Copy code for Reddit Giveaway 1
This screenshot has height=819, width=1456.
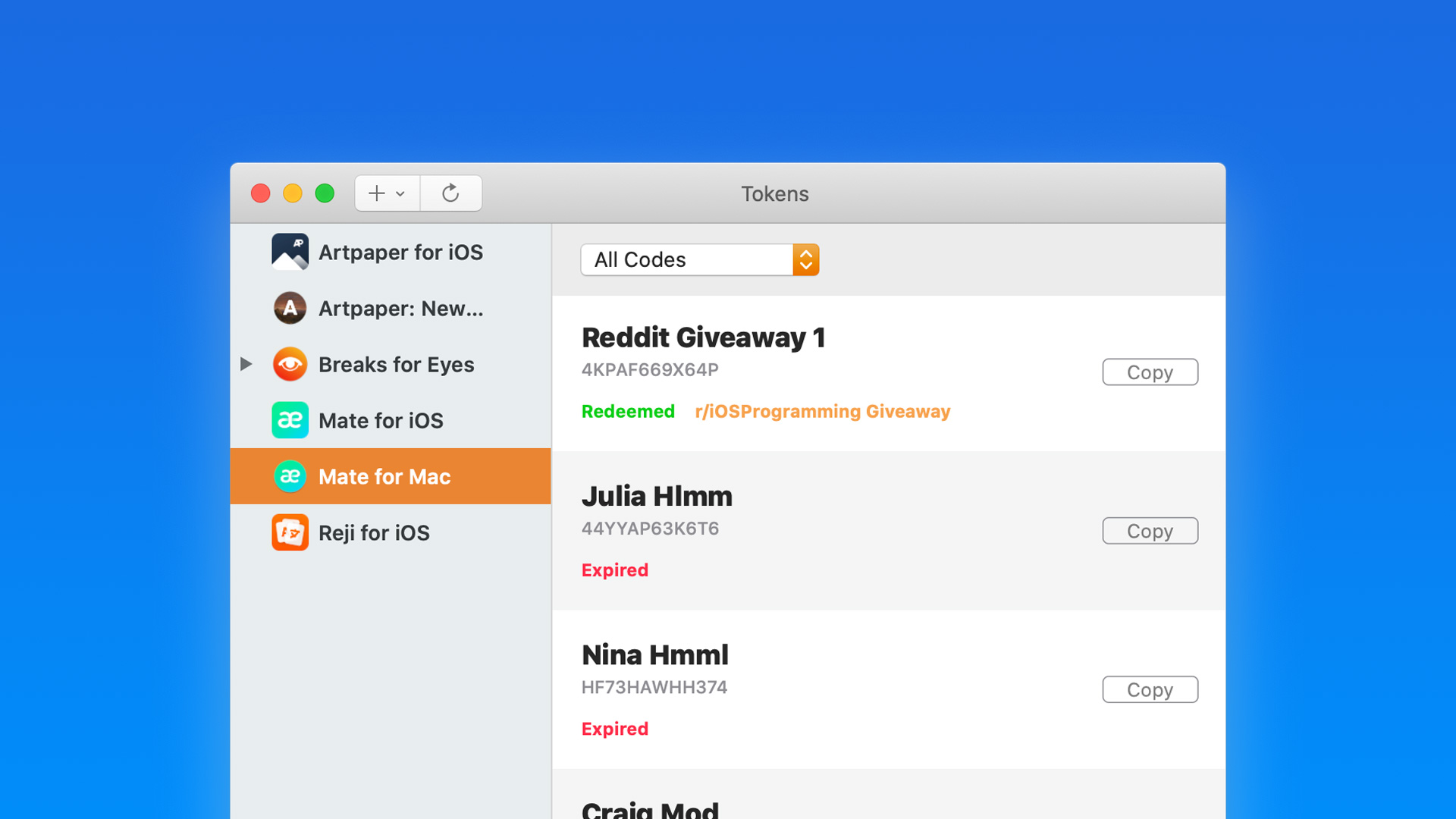point(1150,372)
